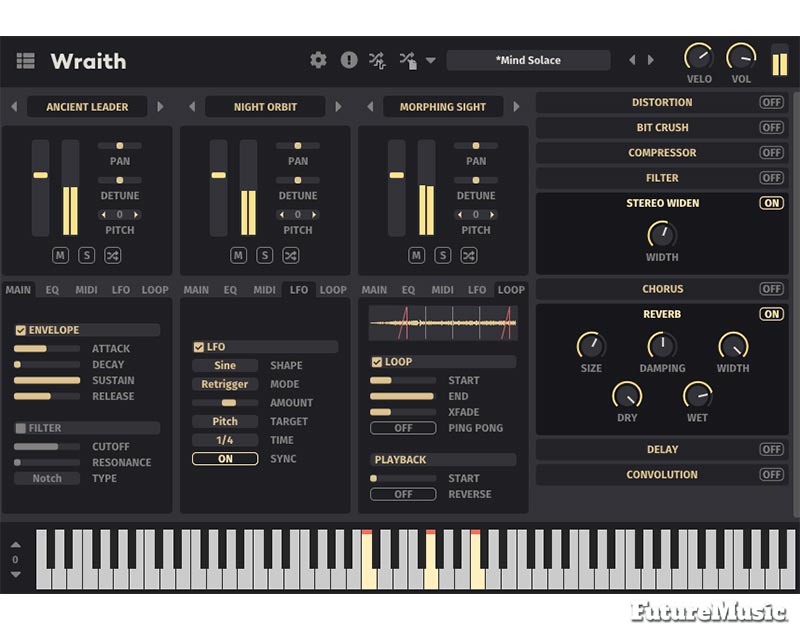Click the loop waveform display
The height and width of the screenshot is (630, 800).
(443, 323)
